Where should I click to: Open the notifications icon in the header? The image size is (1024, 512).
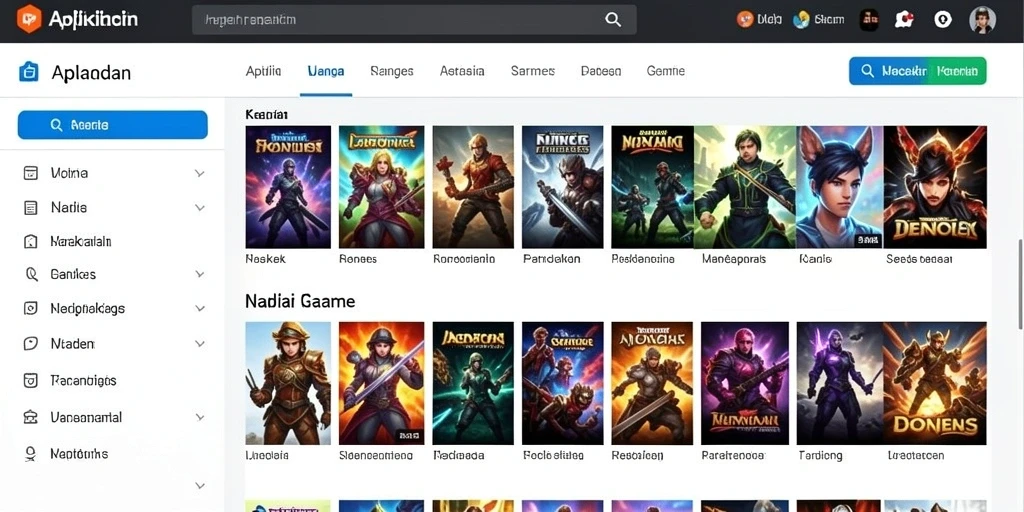click(904, 20)
